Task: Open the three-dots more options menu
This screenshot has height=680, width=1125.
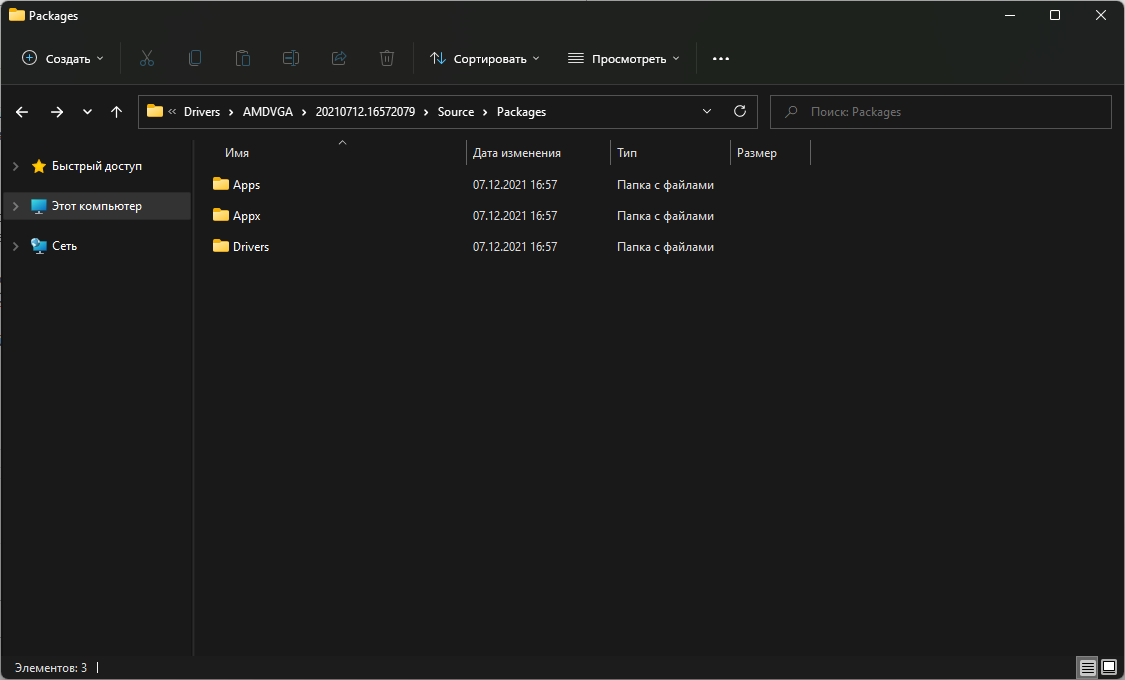Action: [x=720, y=59]
